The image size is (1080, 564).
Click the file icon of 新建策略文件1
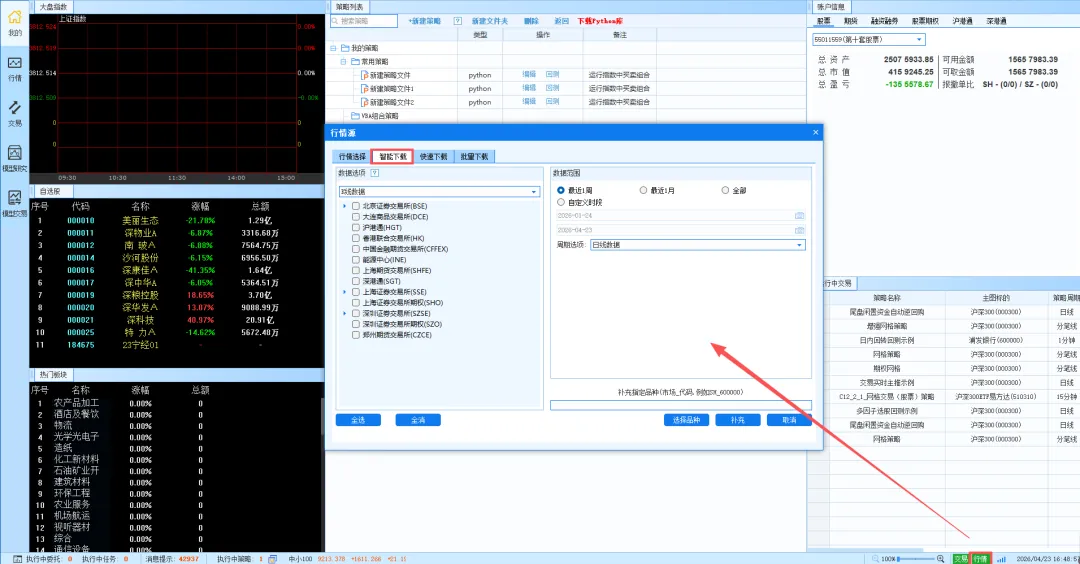364,88
